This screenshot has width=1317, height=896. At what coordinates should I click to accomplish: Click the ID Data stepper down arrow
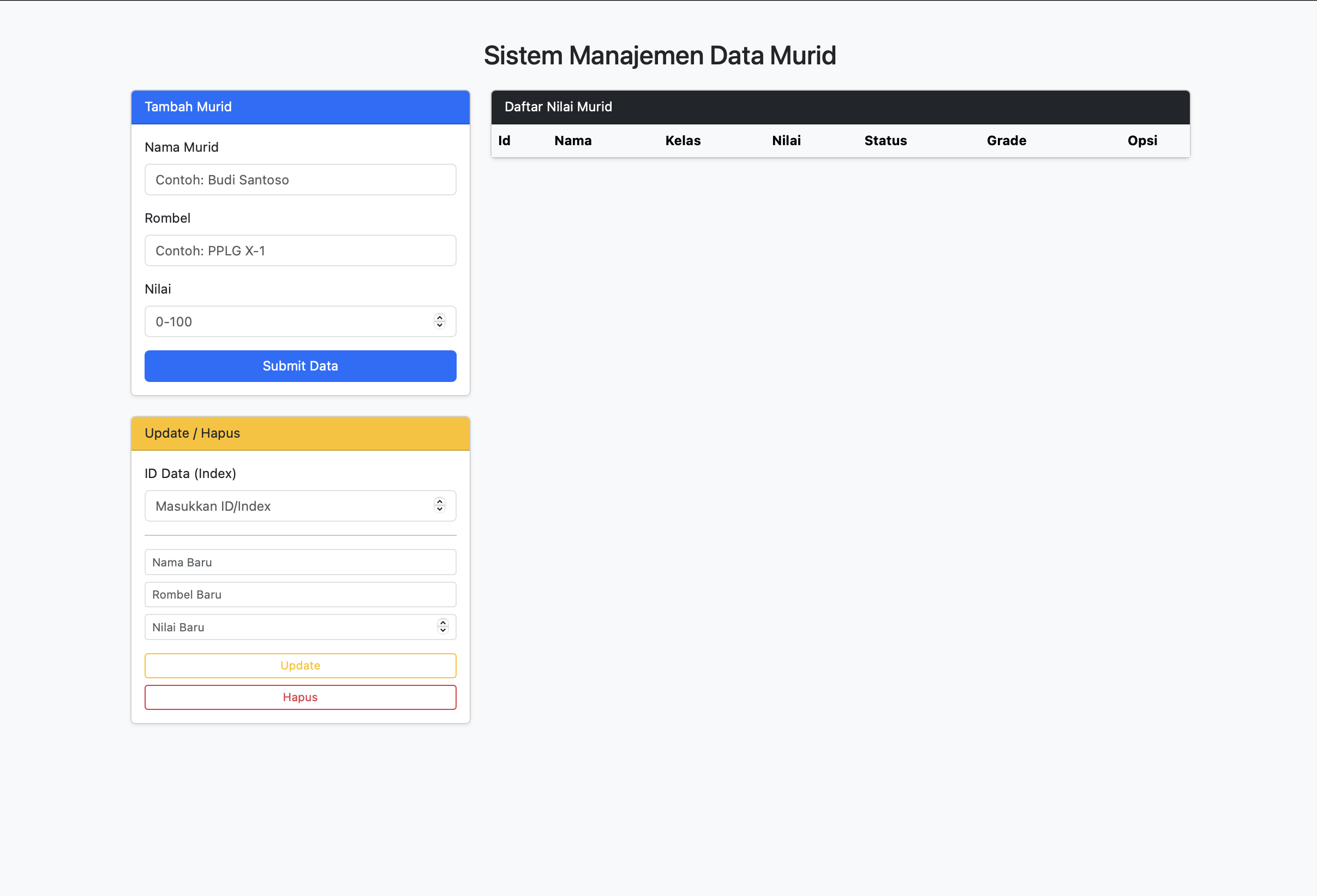click(440, 509)
